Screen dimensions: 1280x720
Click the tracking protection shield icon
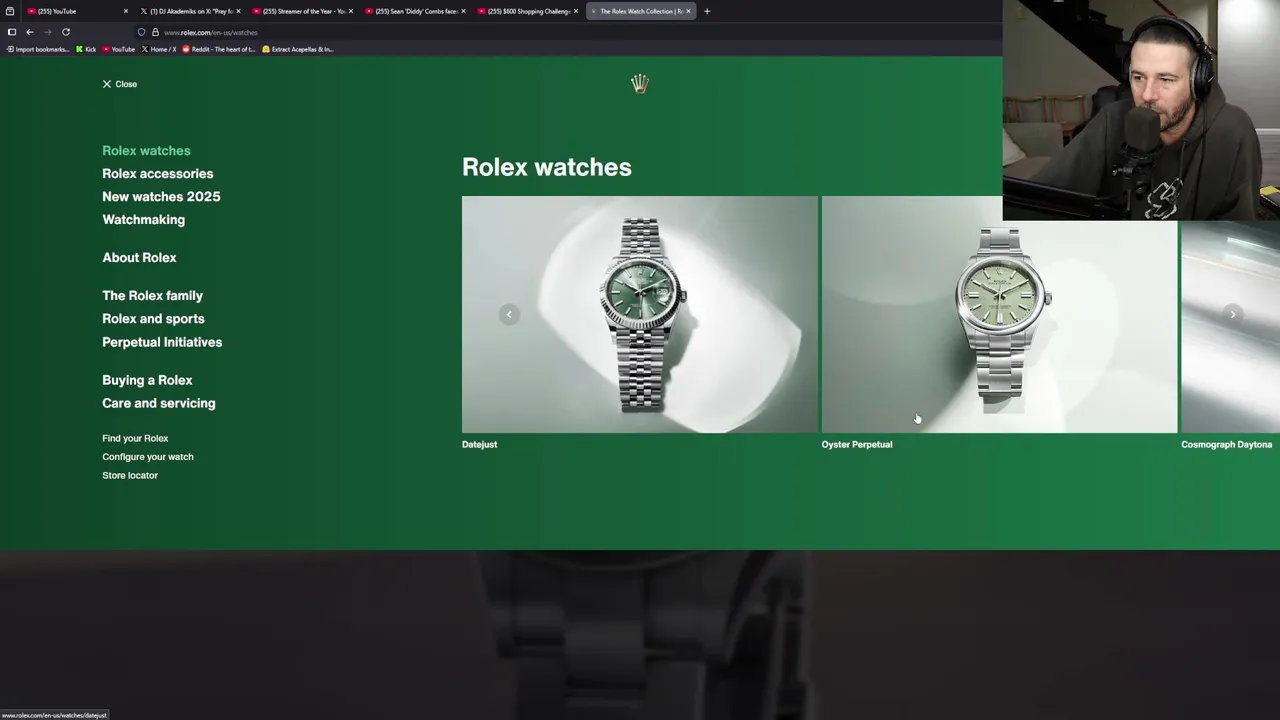click(141, 32)
